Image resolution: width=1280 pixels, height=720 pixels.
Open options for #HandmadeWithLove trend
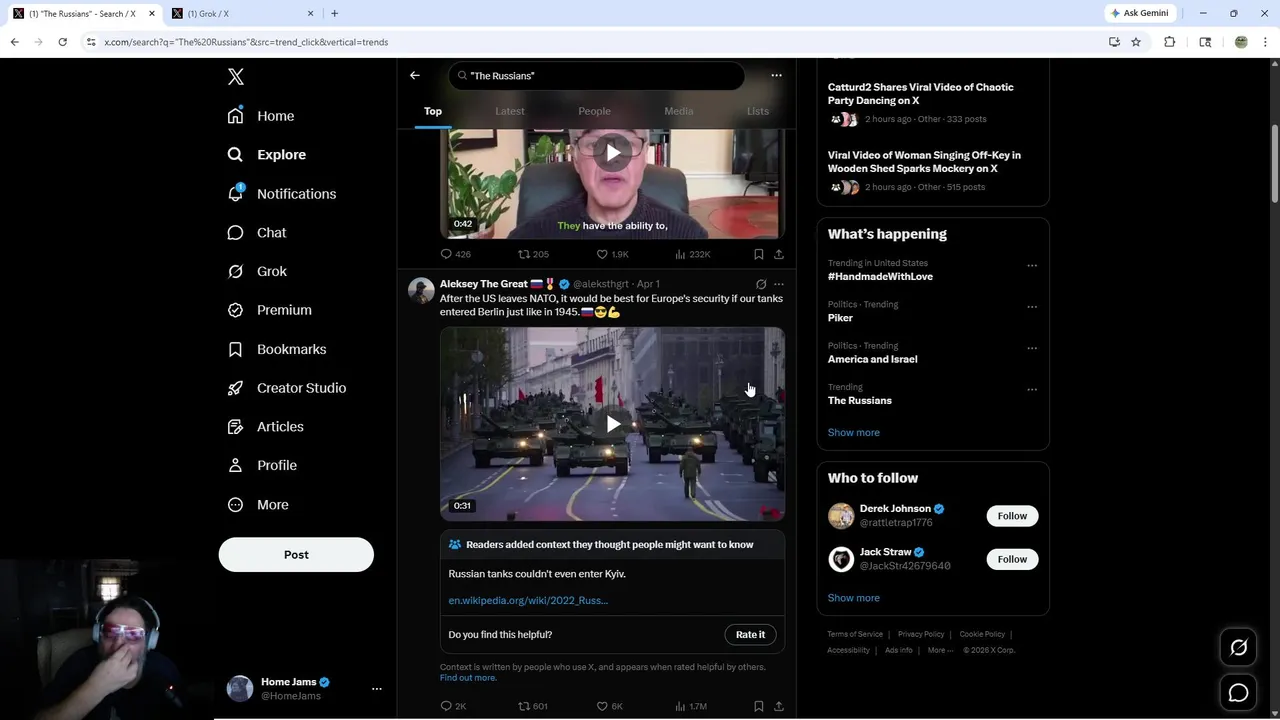pos(1032,266)
